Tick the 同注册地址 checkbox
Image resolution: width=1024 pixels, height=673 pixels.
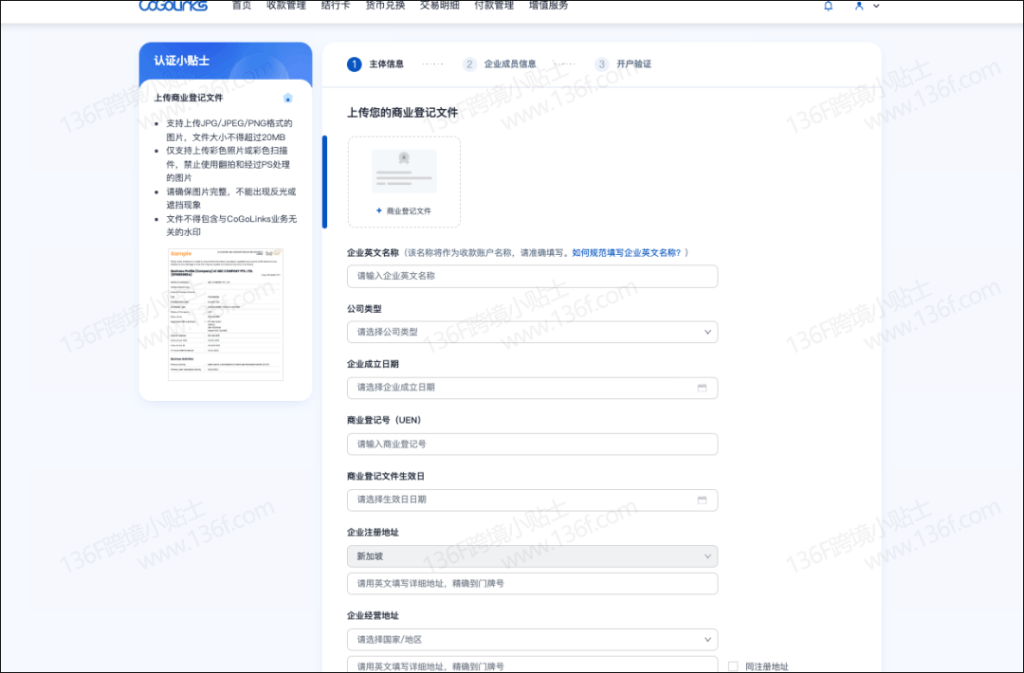[x=733, y=666]
